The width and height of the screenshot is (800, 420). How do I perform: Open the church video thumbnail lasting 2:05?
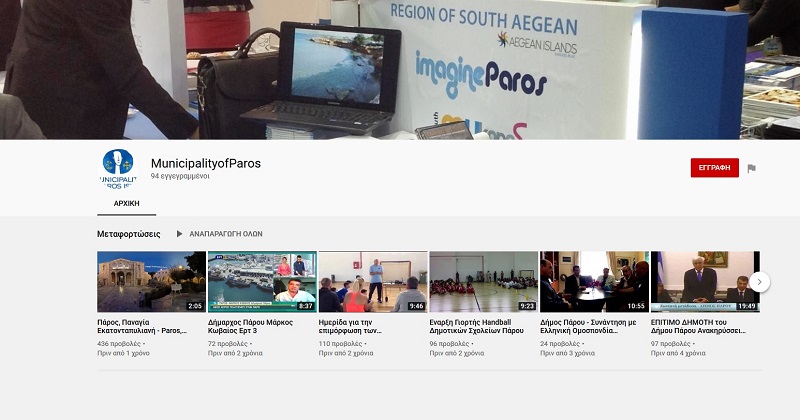151,282
